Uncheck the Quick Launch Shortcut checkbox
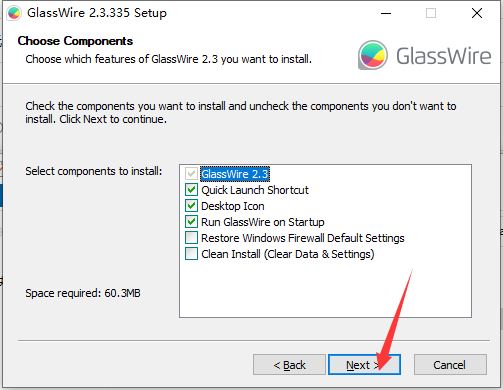 coord(191,190)
